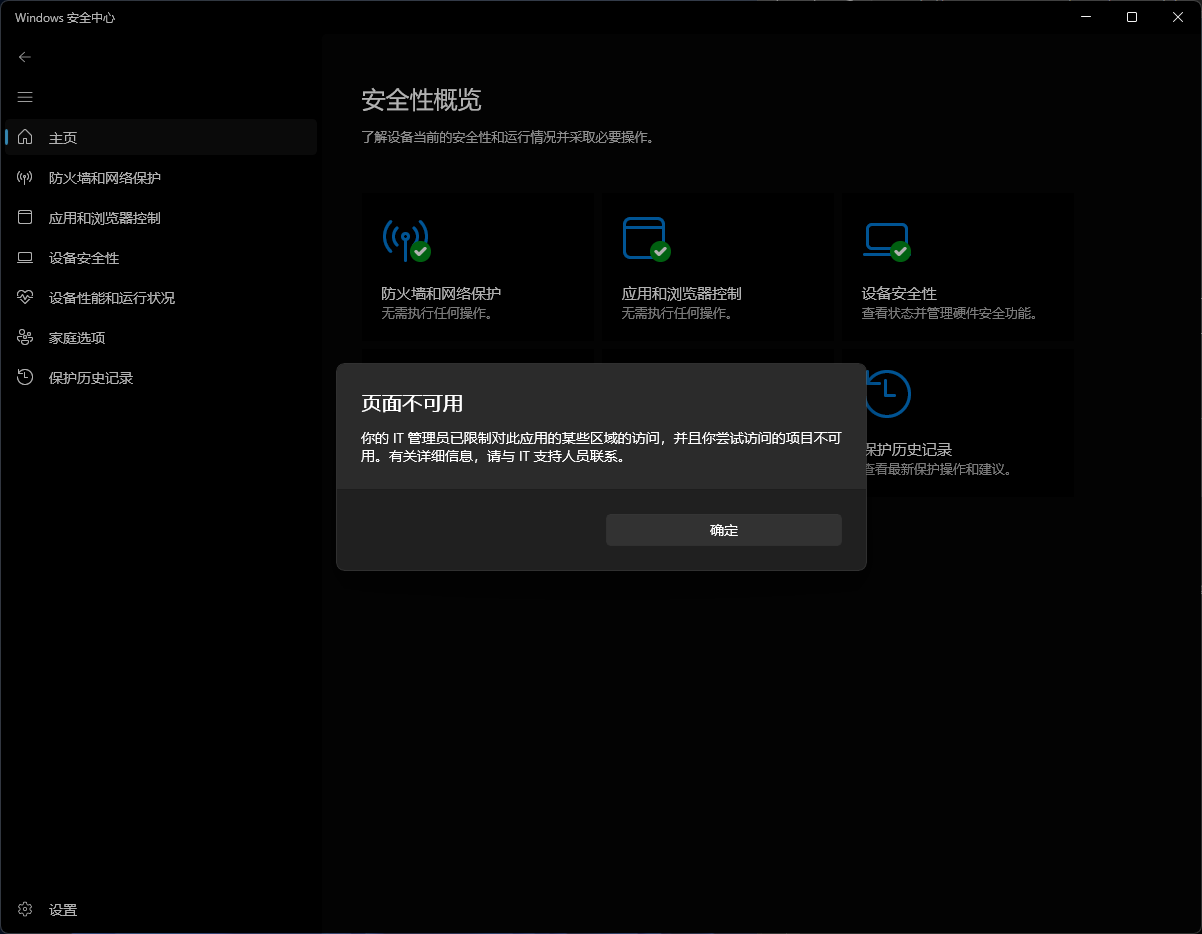1202x934 pixels.
Task: Click the app and browser control sidebar icon
Action: (x=25, y=217)
